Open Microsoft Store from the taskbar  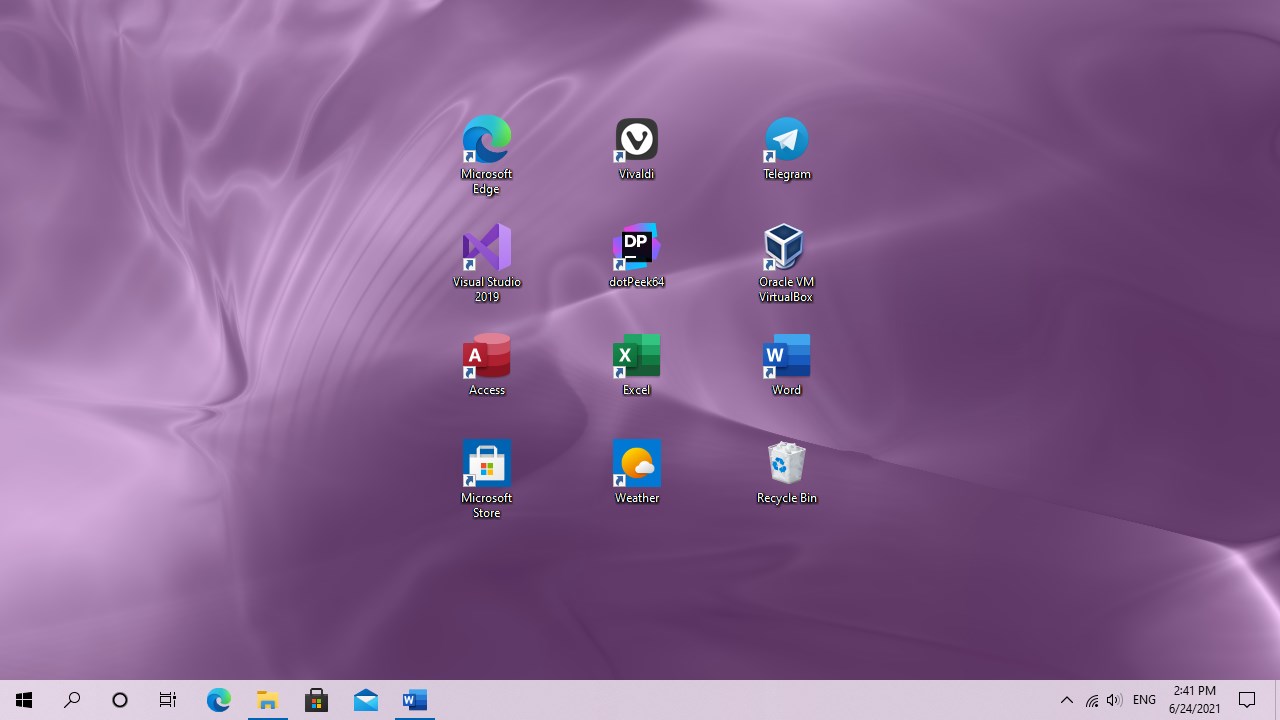tap(316, 700)
